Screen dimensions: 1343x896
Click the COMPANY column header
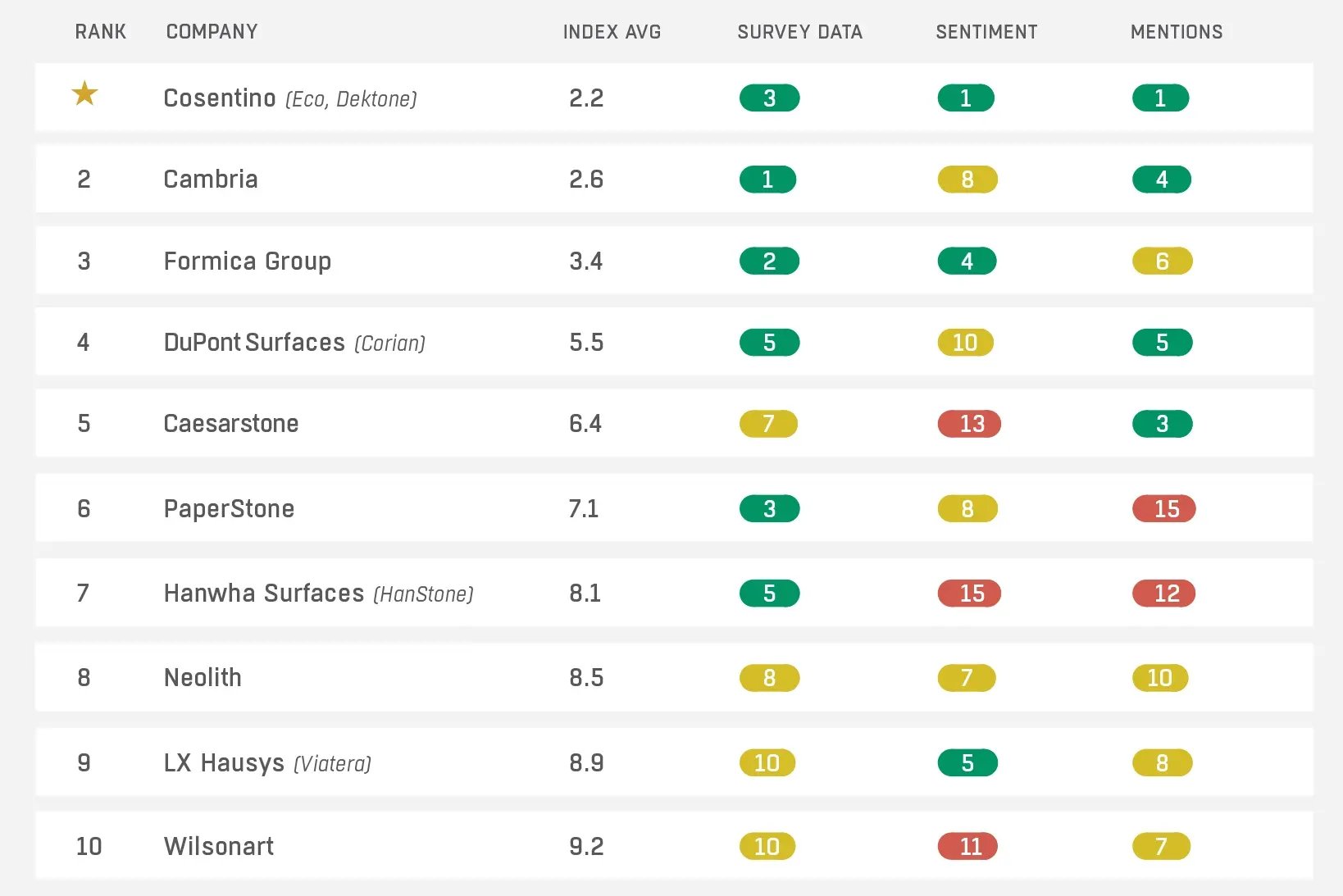click(x=212, y=32)
